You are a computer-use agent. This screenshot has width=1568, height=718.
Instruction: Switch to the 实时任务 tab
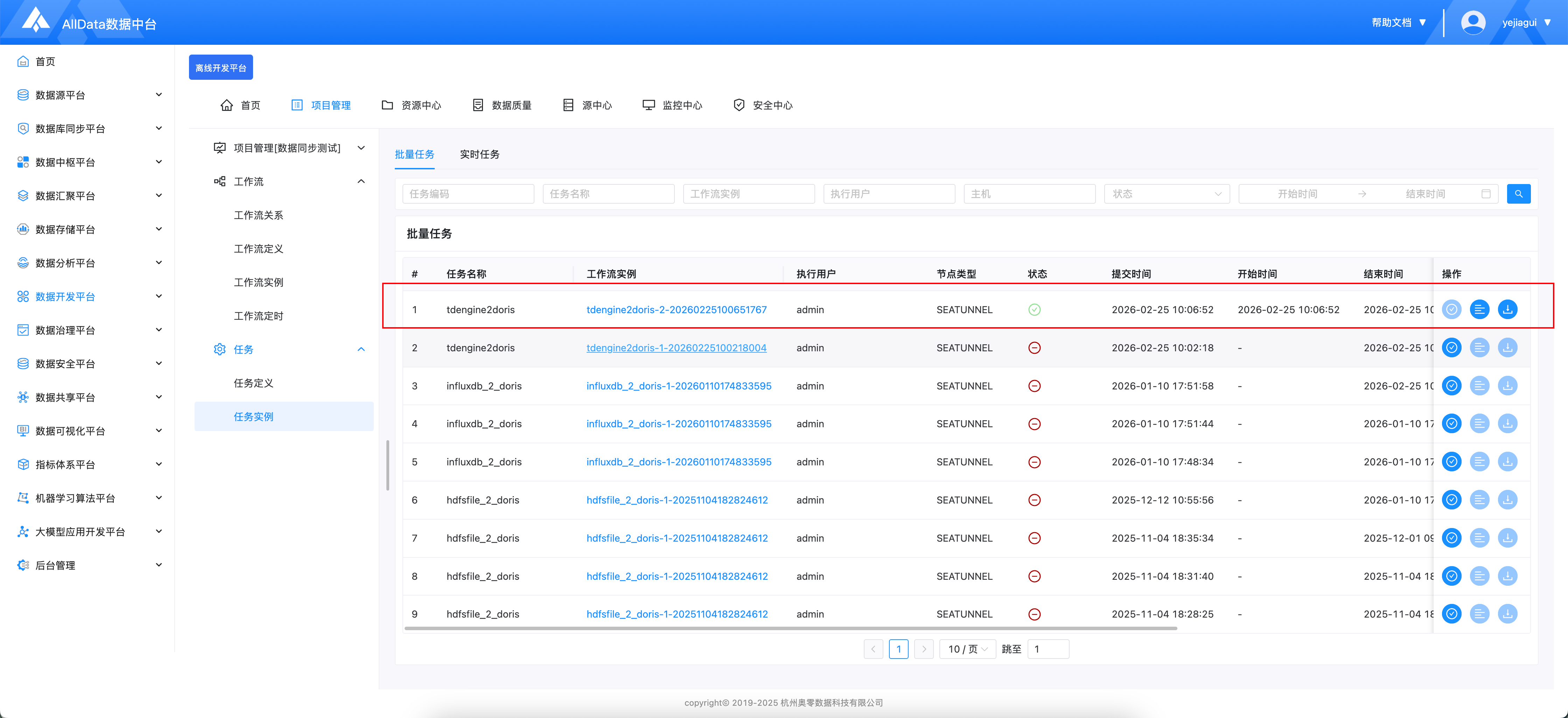479,155
